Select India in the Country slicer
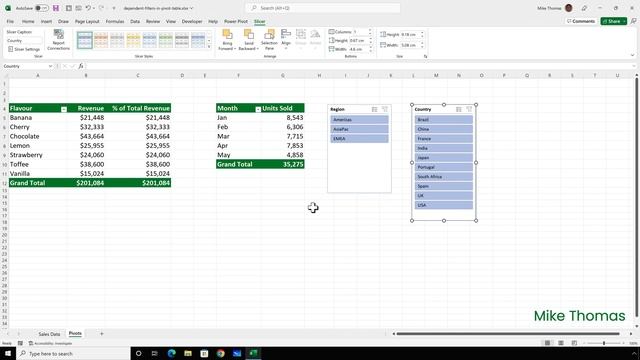Screen dimensions: 640x360 click(x=444, y=148)
